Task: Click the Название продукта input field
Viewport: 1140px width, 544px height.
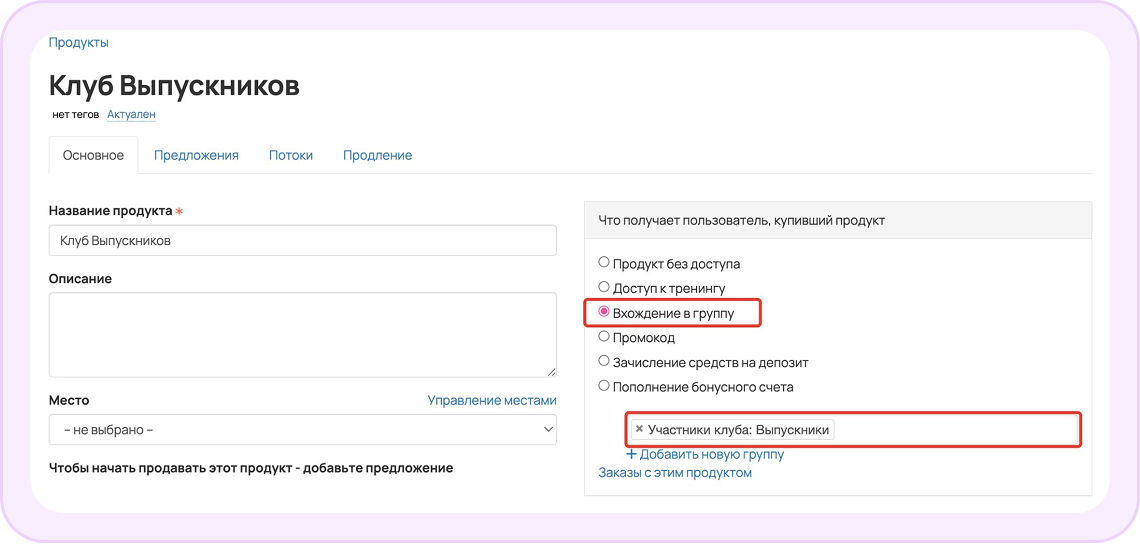Action: pyautogui.click(x=302, y=240)
